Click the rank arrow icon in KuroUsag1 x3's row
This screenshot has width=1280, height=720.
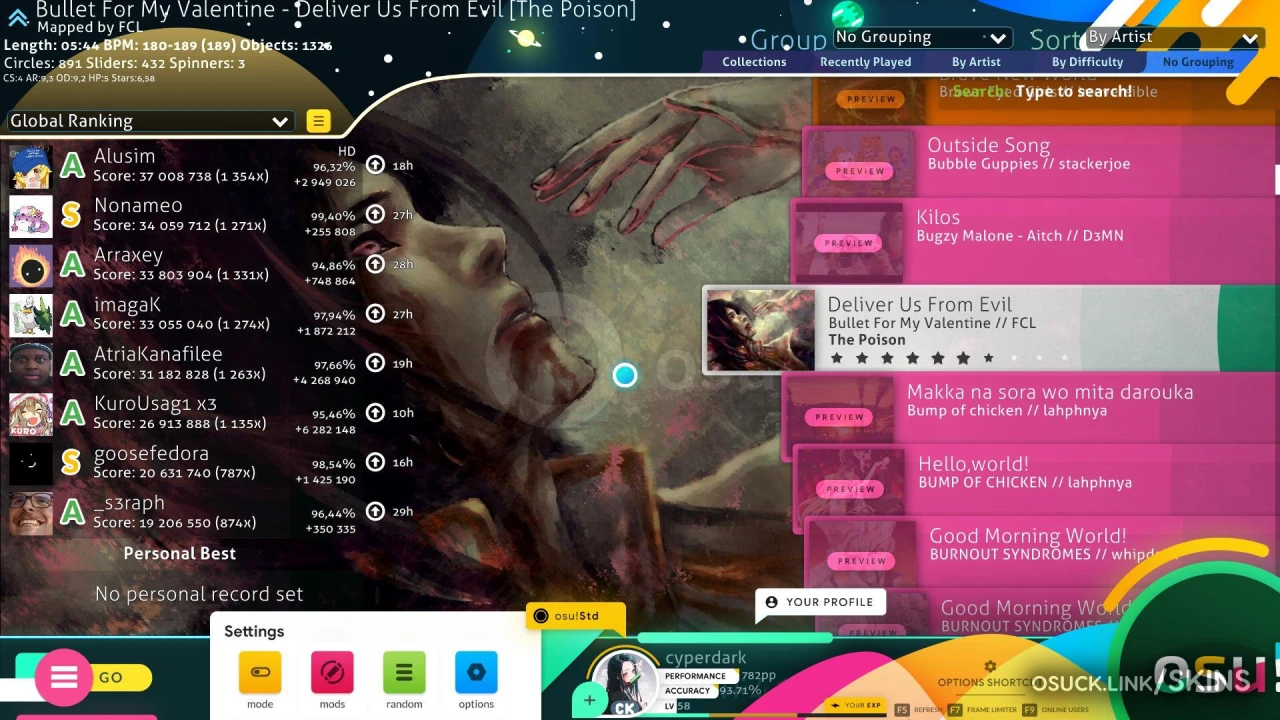(x=375, y=413)
